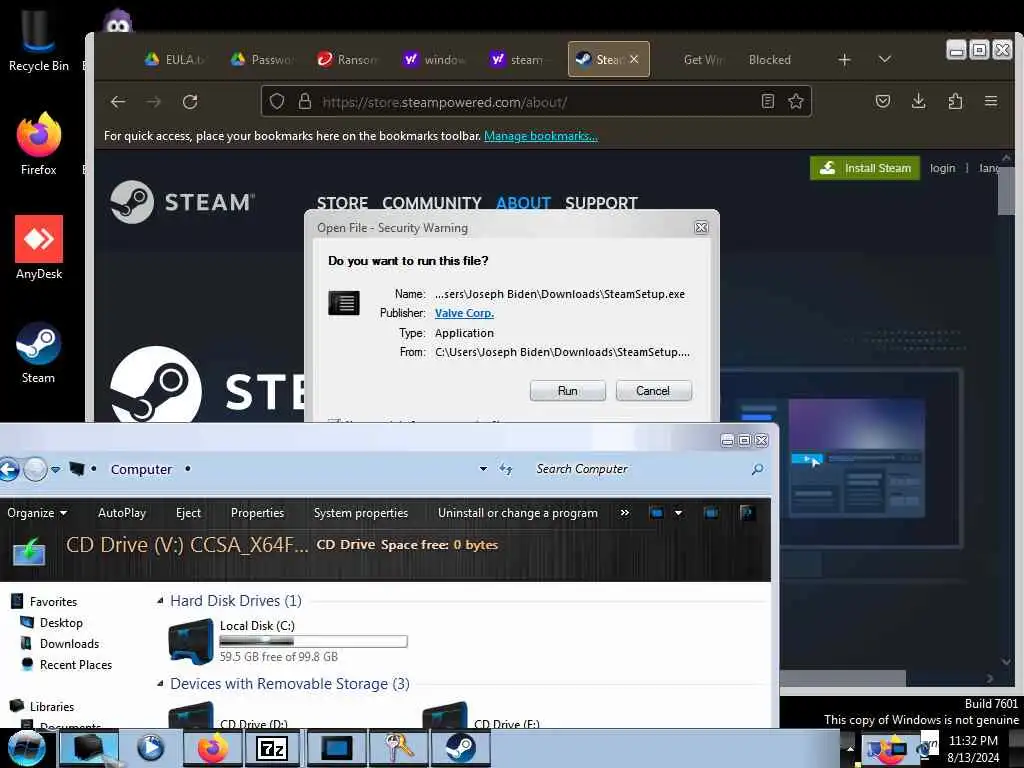
Task: Open the Explorer help question-mark icon
Action: pyautogui.click(x=747, y=513)
